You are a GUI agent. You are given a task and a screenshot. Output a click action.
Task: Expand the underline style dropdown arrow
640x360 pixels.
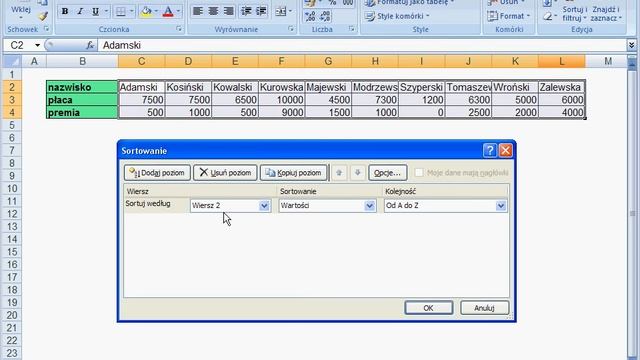pos(106,11)
